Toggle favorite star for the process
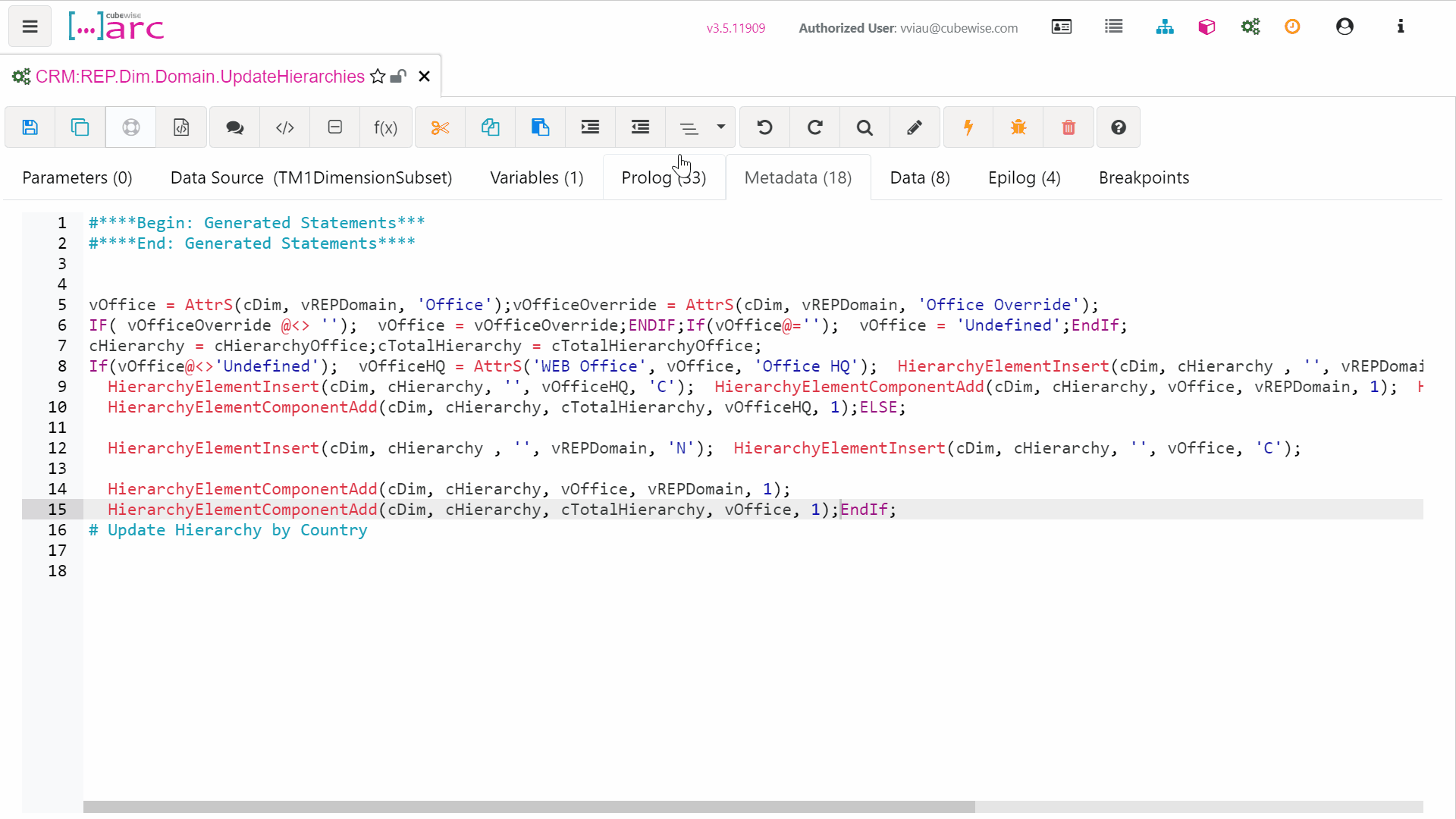The height and width of the screenshot is (819, 1456). [x=378, y=76]
